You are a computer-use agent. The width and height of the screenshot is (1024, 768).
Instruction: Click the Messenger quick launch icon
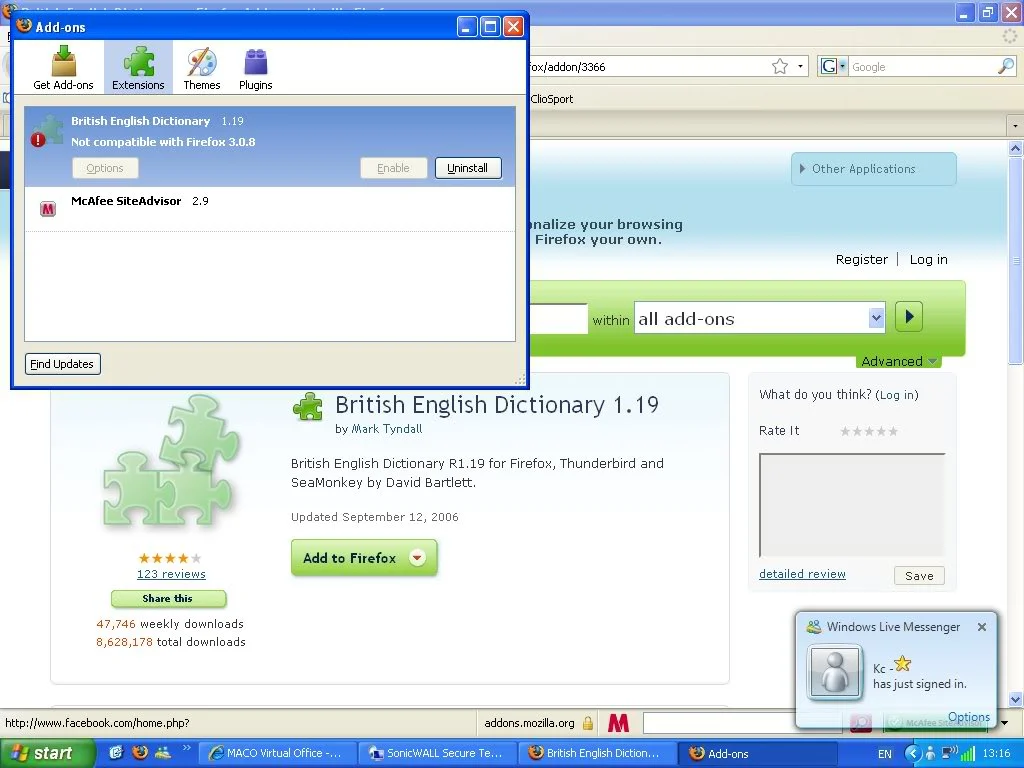point(163,752)
